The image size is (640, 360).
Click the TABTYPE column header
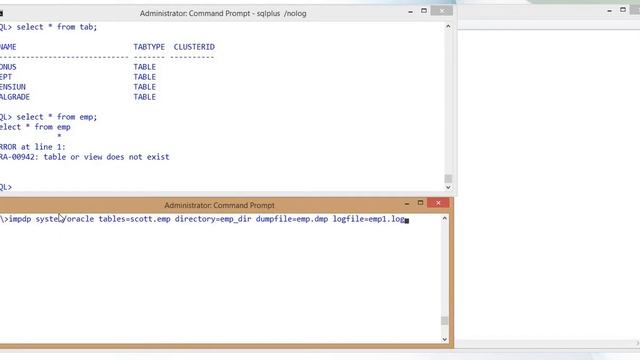149,47
